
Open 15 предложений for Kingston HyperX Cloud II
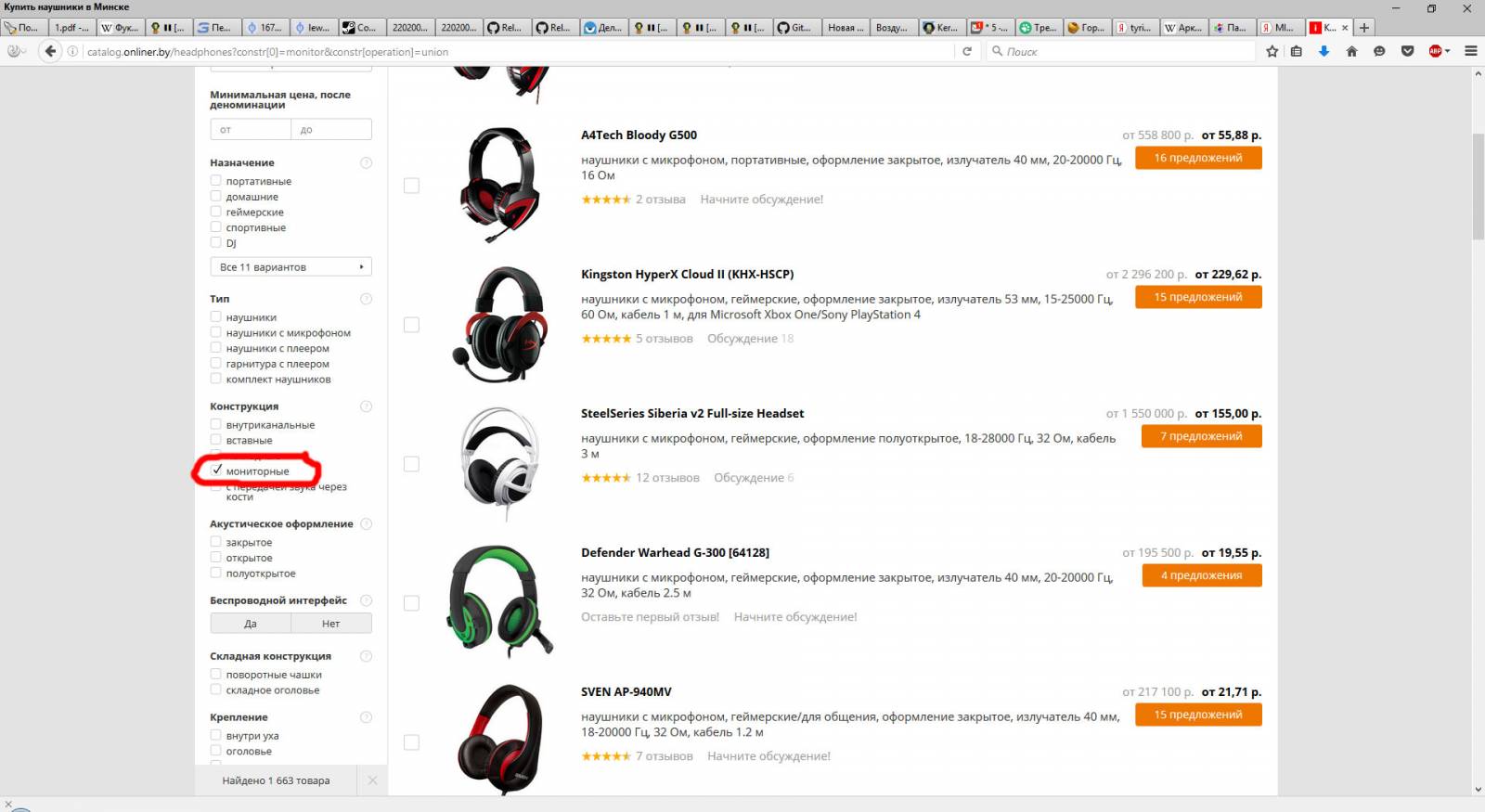pyautogui.click(x=1198, y=297)
